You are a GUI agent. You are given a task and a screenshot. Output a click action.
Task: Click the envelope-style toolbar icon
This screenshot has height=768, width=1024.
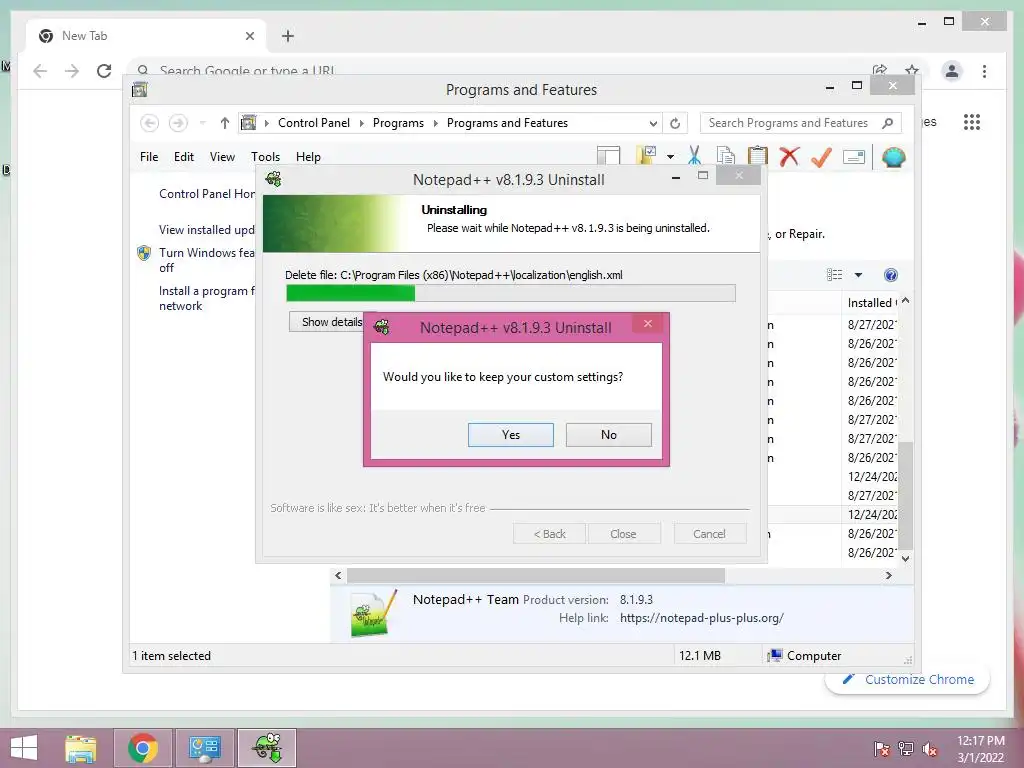[x=854, y=157]
